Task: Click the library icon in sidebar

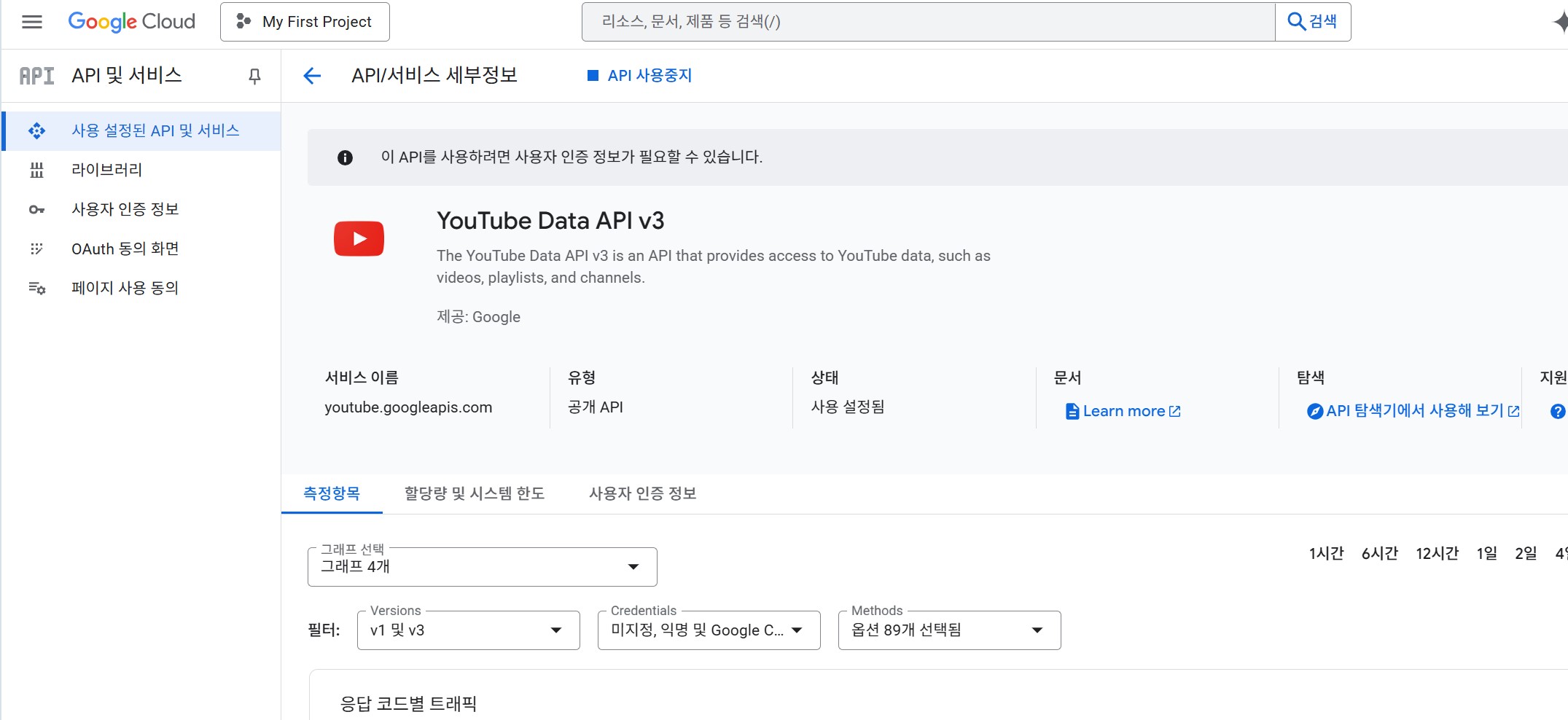Action: pos(36,171)
